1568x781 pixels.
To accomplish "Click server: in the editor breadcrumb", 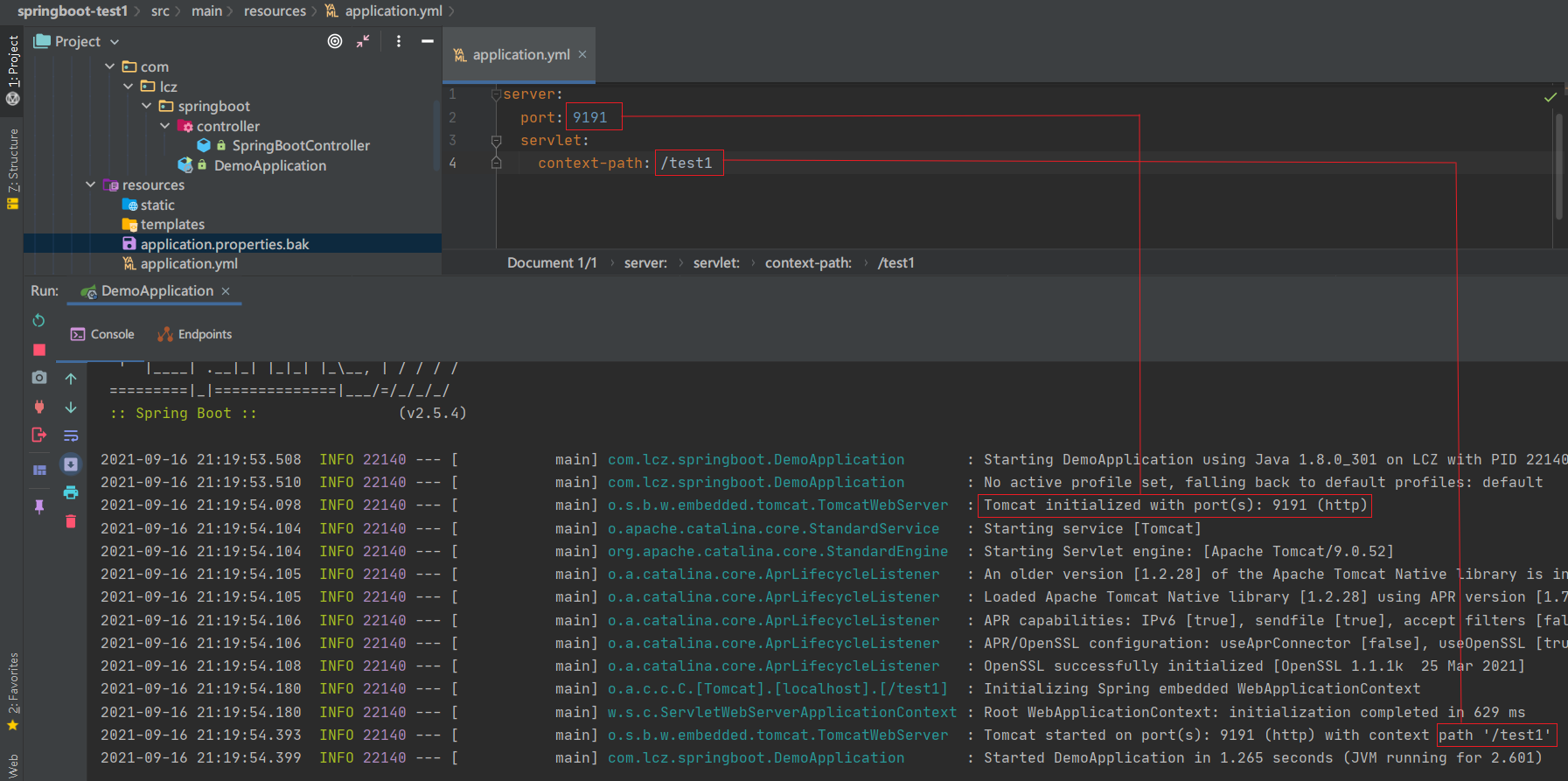I will 645,263.
